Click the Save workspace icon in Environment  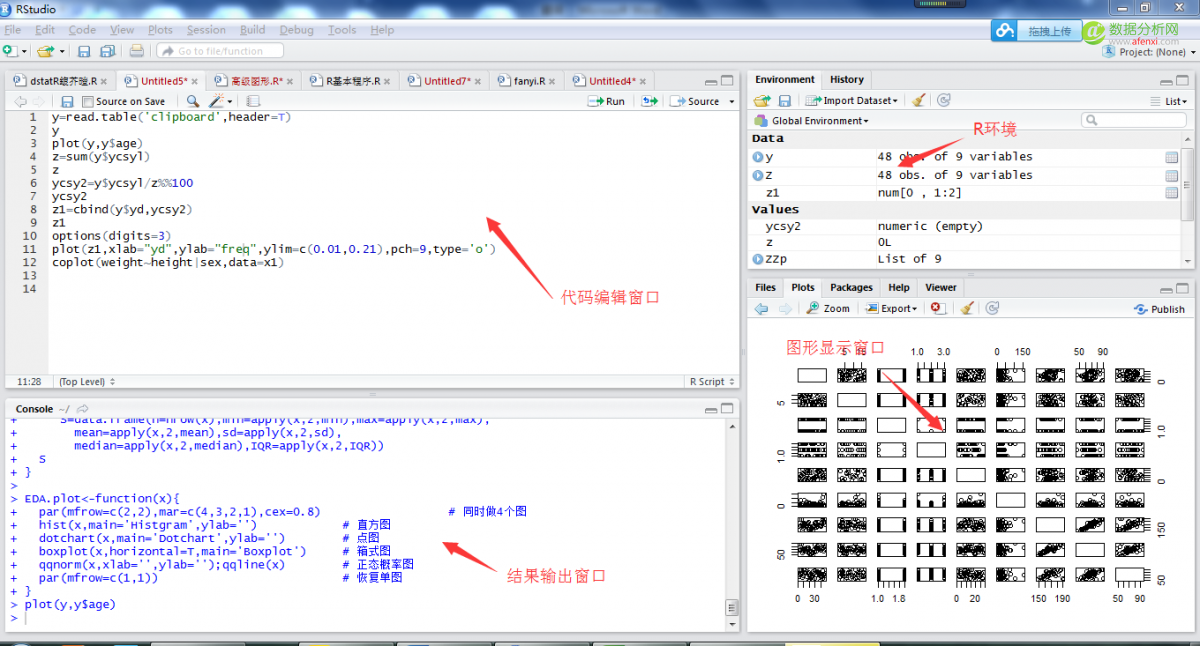tap(785, 100)
